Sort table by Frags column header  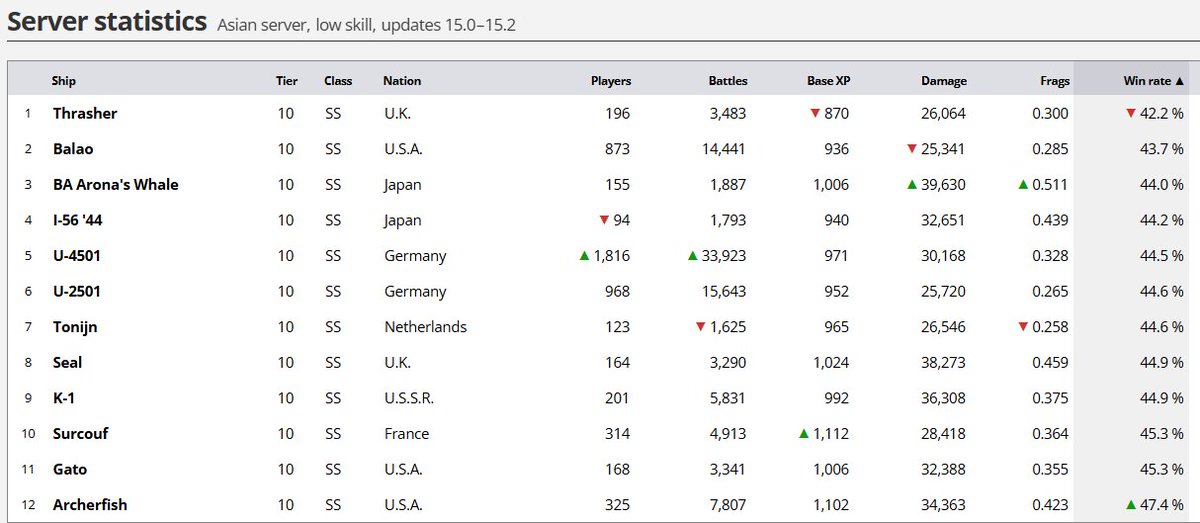click(x=1054, y=81)
